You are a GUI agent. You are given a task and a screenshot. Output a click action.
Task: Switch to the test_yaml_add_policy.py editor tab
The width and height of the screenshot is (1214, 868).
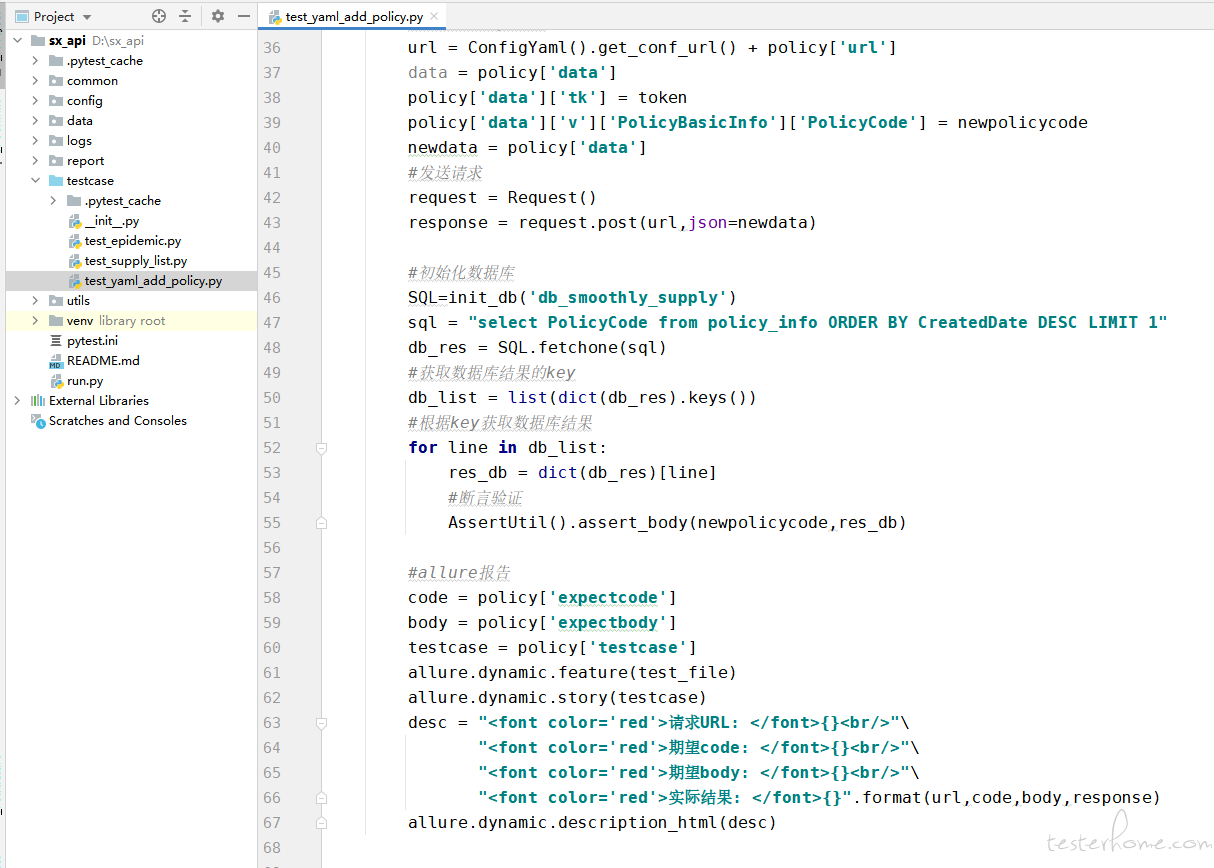coord(353,17)
